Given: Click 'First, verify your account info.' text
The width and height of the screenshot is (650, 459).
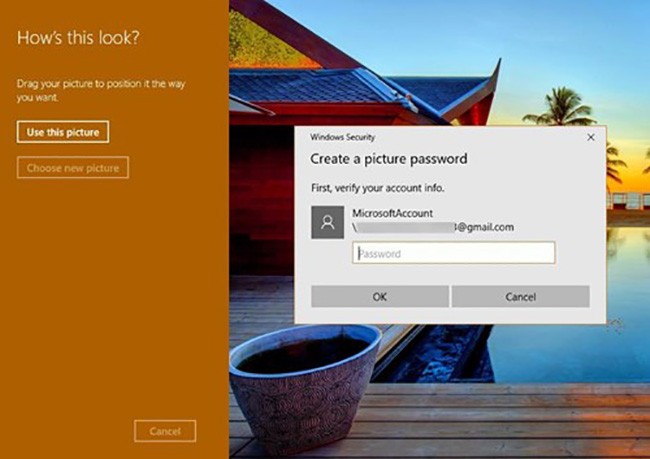Looking at the screenshot, I should (378, 188).
